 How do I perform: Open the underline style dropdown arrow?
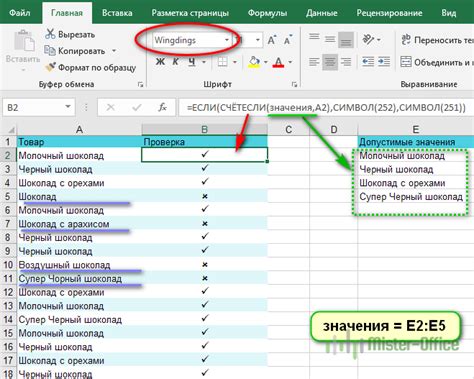click(x=204, y=62)
